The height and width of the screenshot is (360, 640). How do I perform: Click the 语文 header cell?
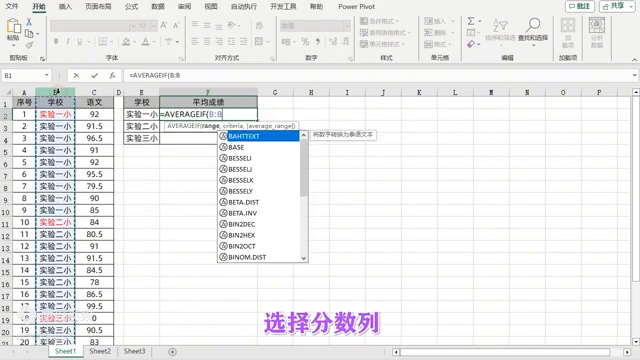(x=94, y=102)
